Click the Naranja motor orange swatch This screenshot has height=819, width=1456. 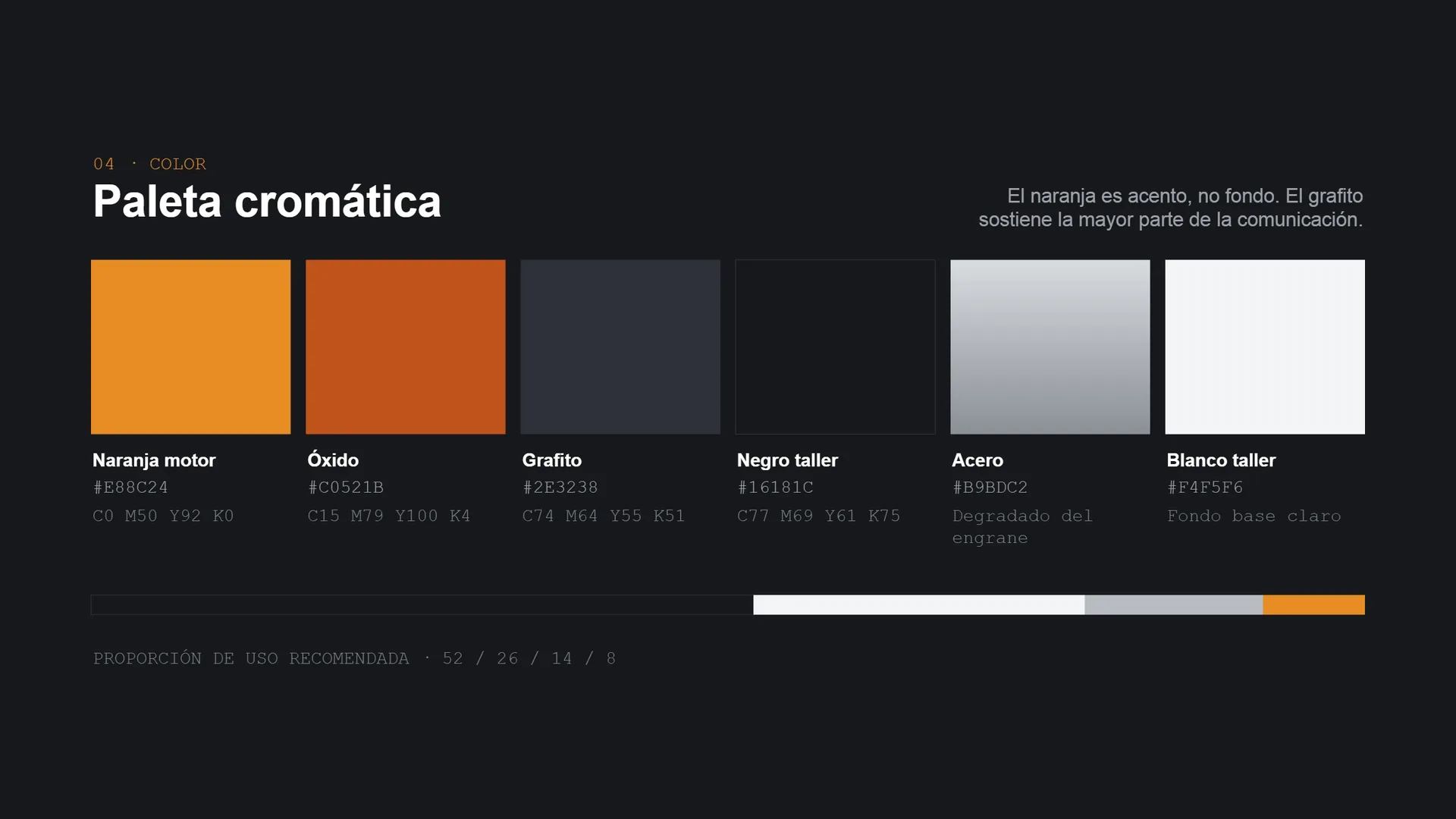click(x=190, y=347)
